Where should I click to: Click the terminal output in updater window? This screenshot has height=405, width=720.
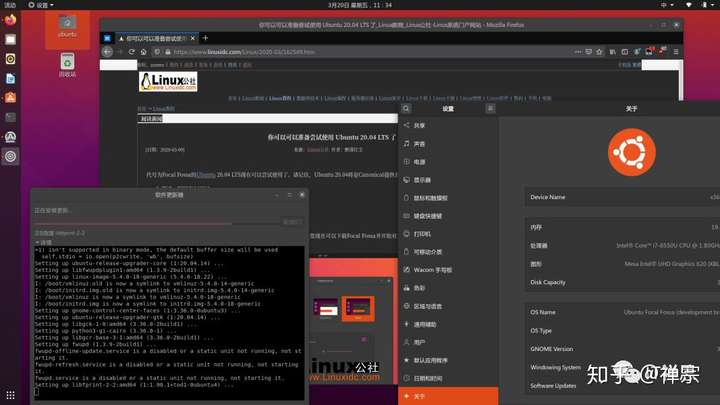169,321
